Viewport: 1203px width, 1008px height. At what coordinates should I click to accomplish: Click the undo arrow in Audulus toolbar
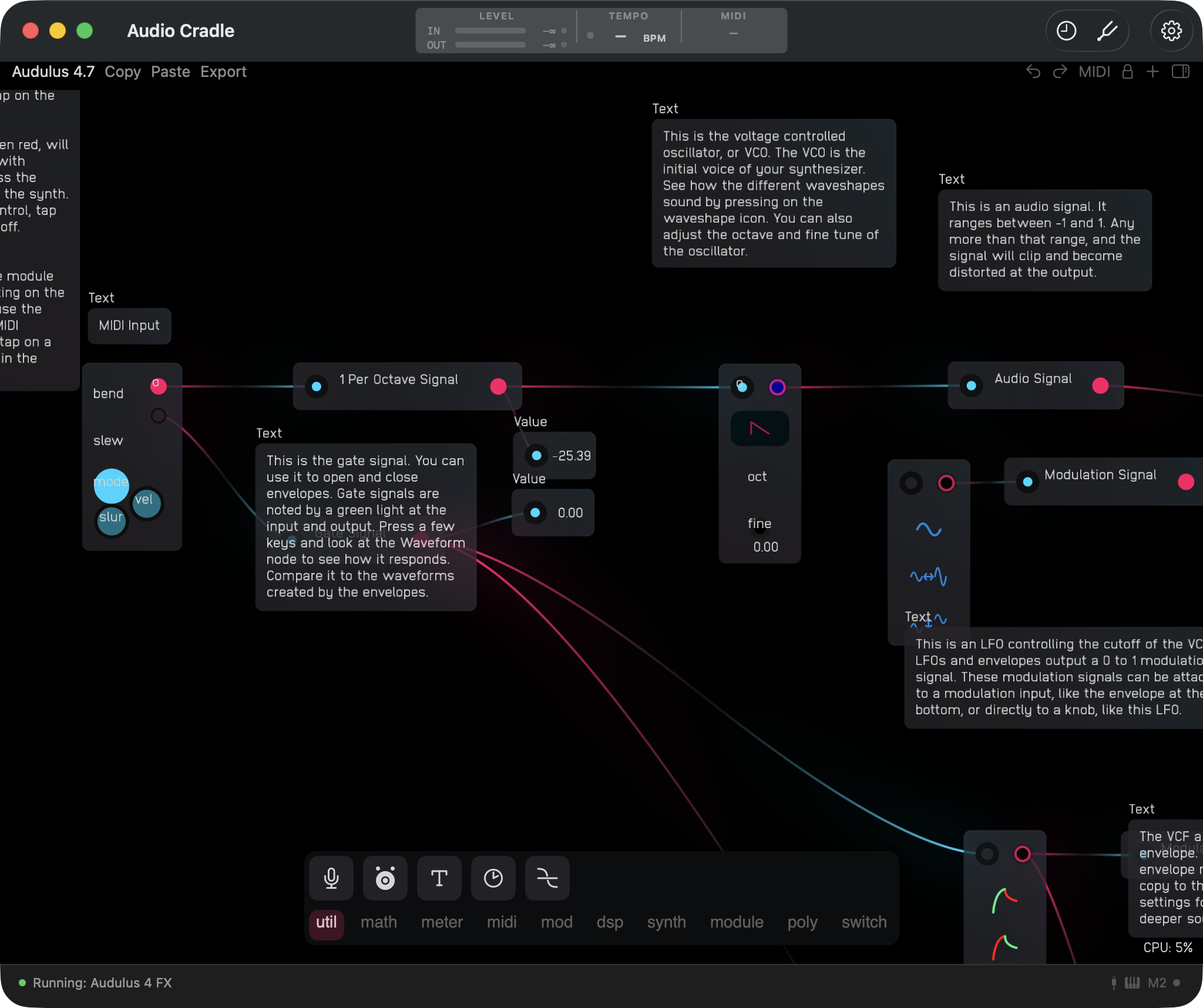(1033, 72)
